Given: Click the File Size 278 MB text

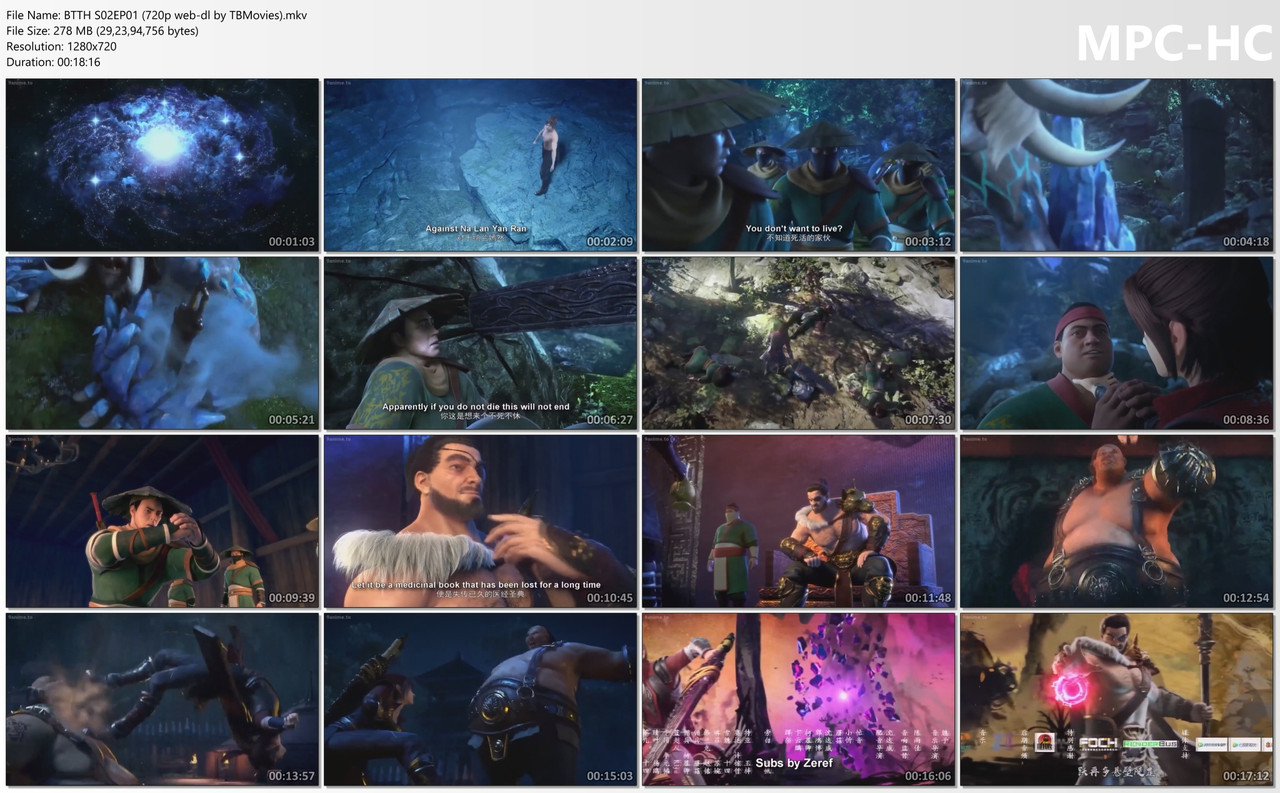Looking at the screenshot, I should pos(102,31).
